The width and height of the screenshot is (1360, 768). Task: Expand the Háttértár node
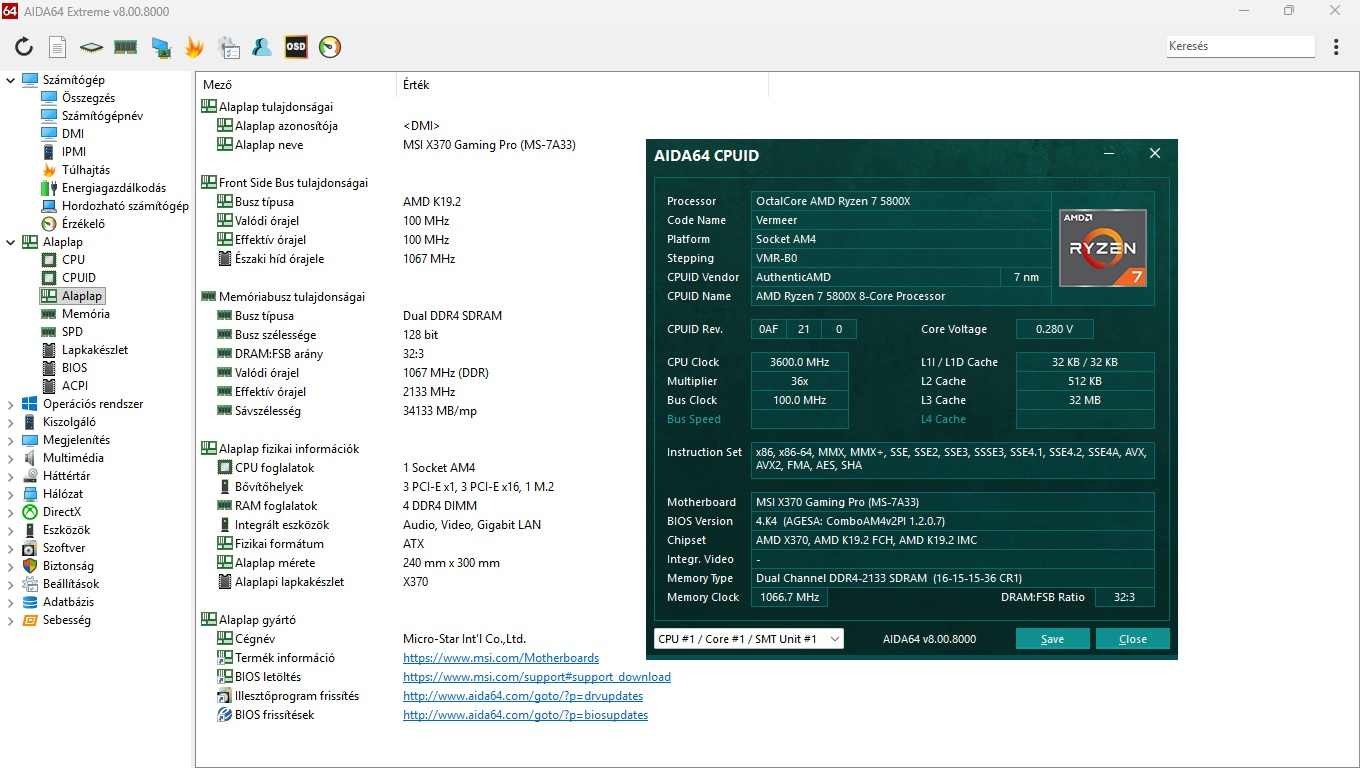[11, 476]
